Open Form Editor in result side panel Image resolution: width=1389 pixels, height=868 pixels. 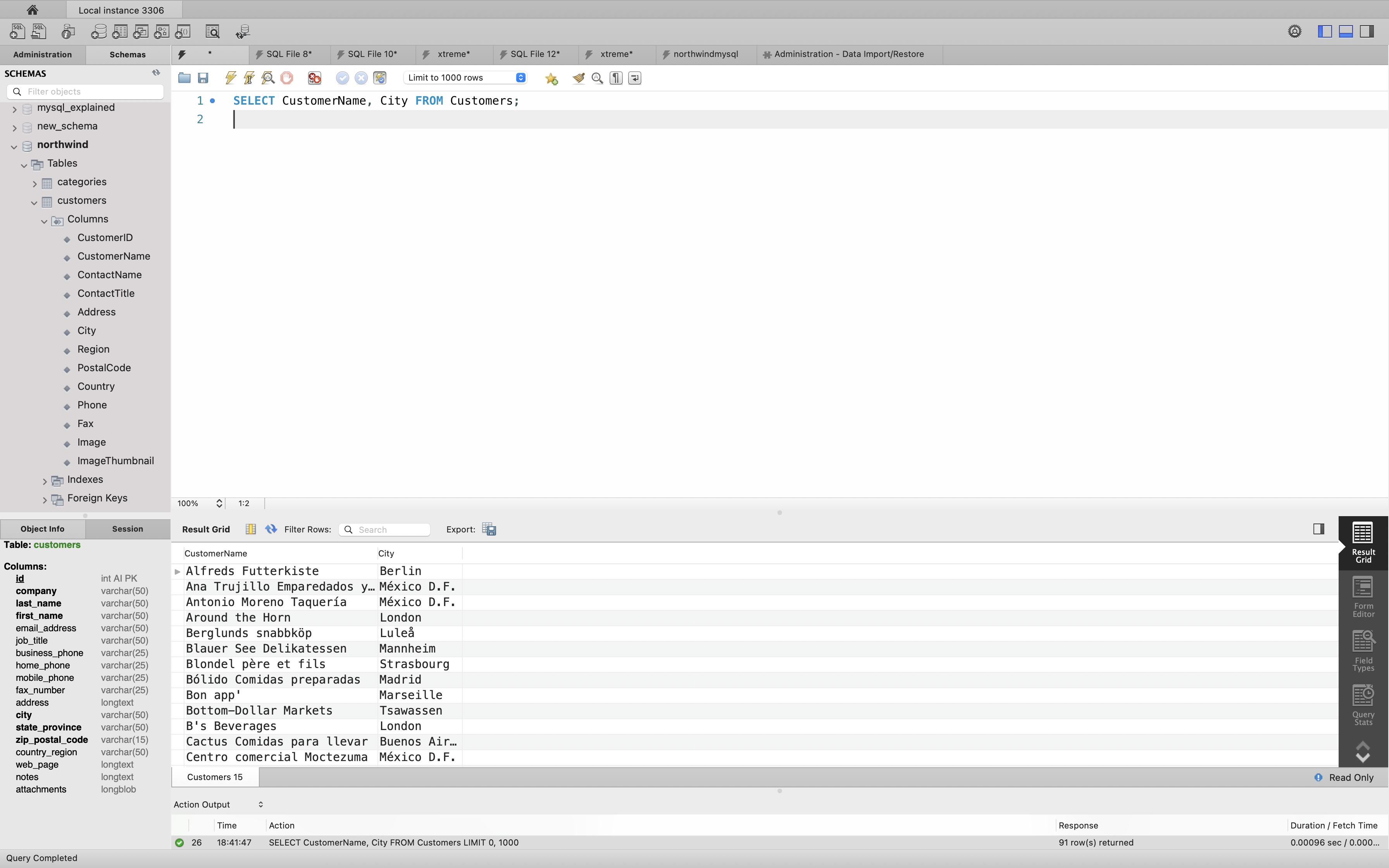pos(1363,597)
